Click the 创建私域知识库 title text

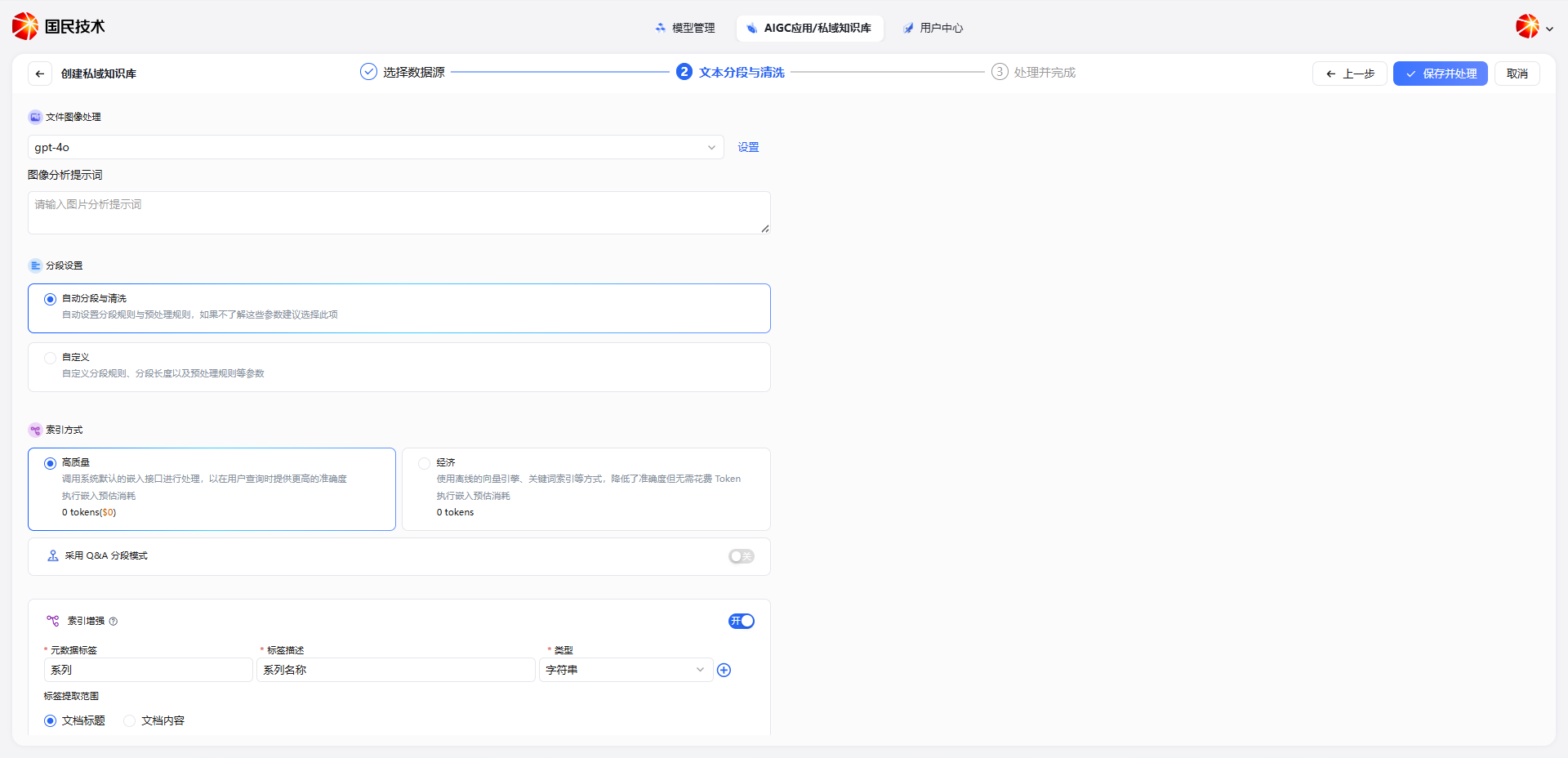coord(99,74)
